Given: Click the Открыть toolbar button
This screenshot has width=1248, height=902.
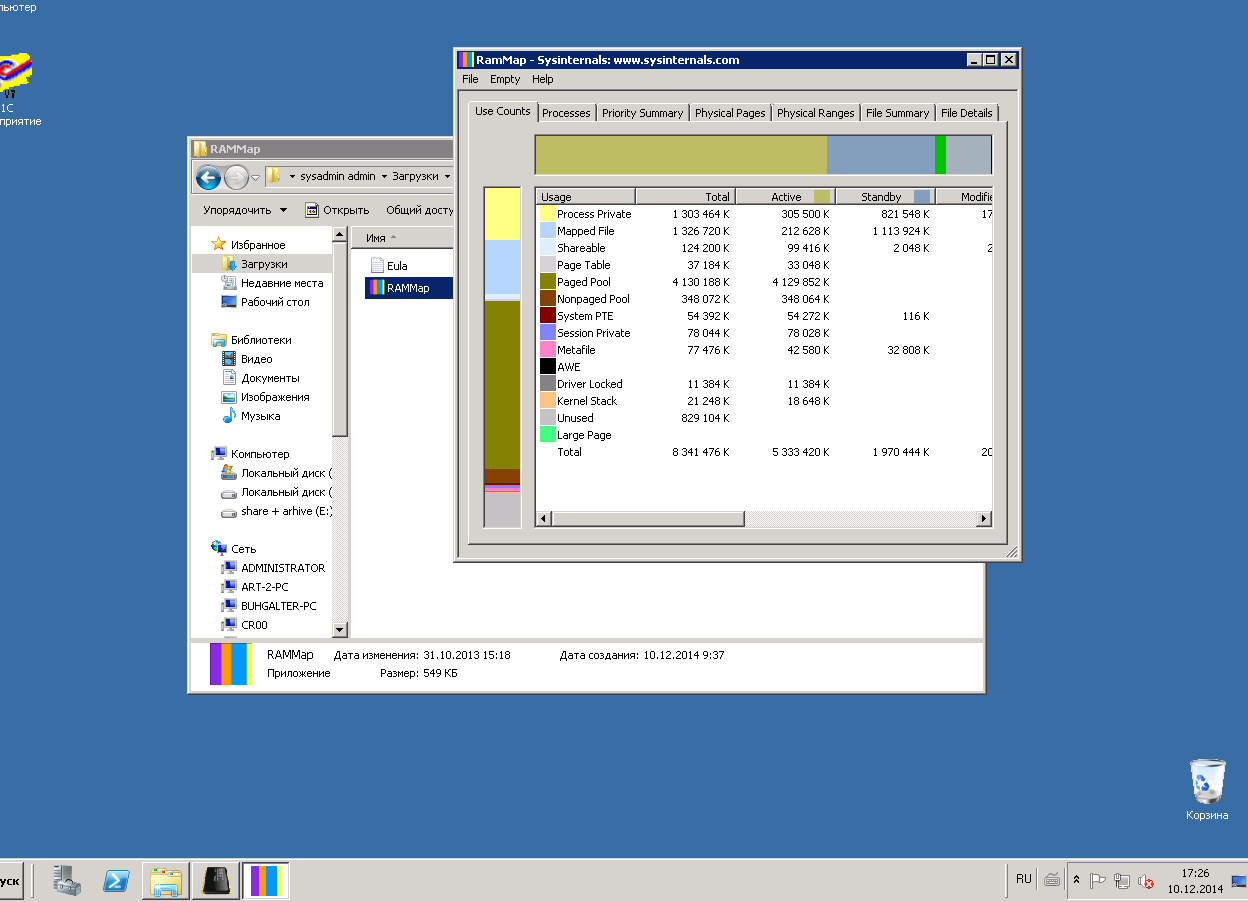Looking at the screenshot, I should 337,210.
